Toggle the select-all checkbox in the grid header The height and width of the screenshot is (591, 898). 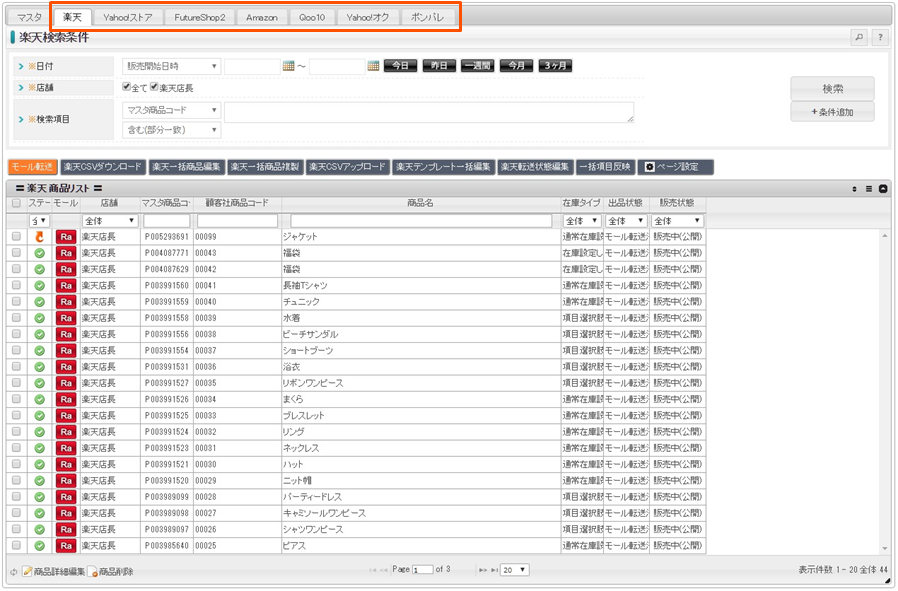click(16, 203)
